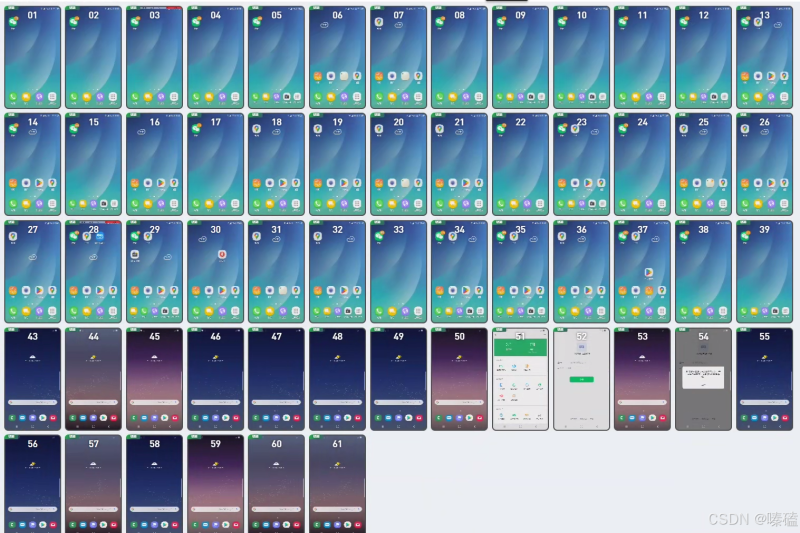Open Play Store on phone 14
This screenshot has height=533, width=800.
pos(39,183)
